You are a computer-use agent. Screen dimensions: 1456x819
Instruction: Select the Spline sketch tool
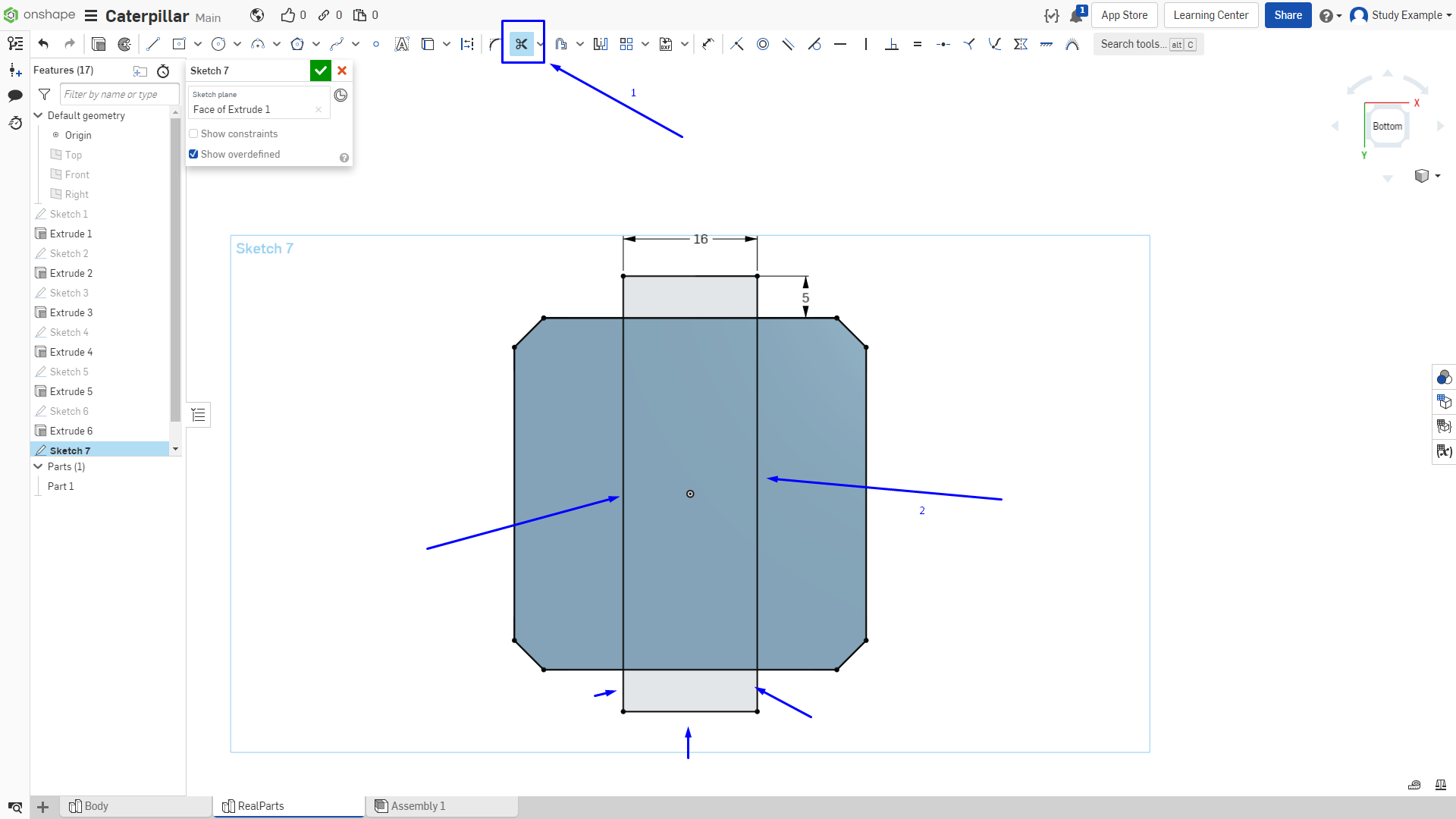point(337,44)
